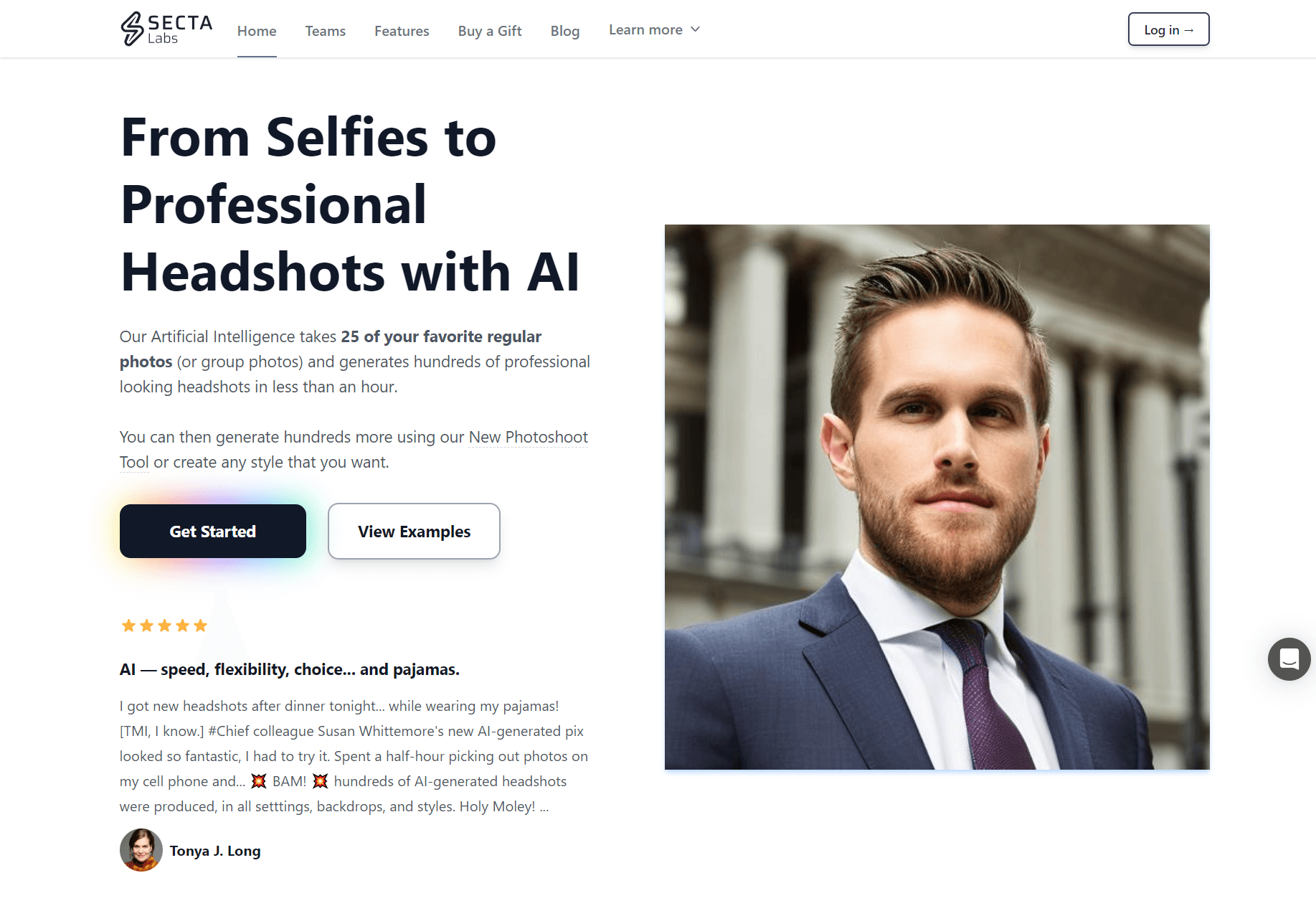Click the first BAM explosion emoji
The width and height of the screenshot is (1316, 911).
259,781
